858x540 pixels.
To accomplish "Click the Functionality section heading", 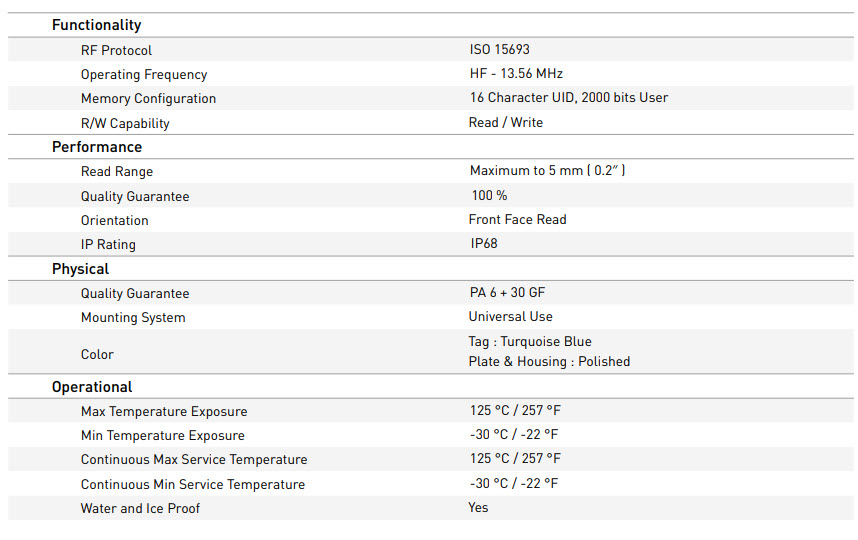I will (96, 25).
